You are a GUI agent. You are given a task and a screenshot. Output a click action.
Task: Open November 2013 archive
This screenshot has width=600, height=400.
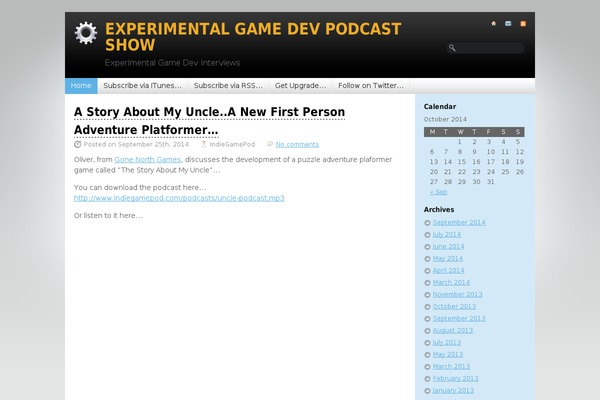(458, 295)
